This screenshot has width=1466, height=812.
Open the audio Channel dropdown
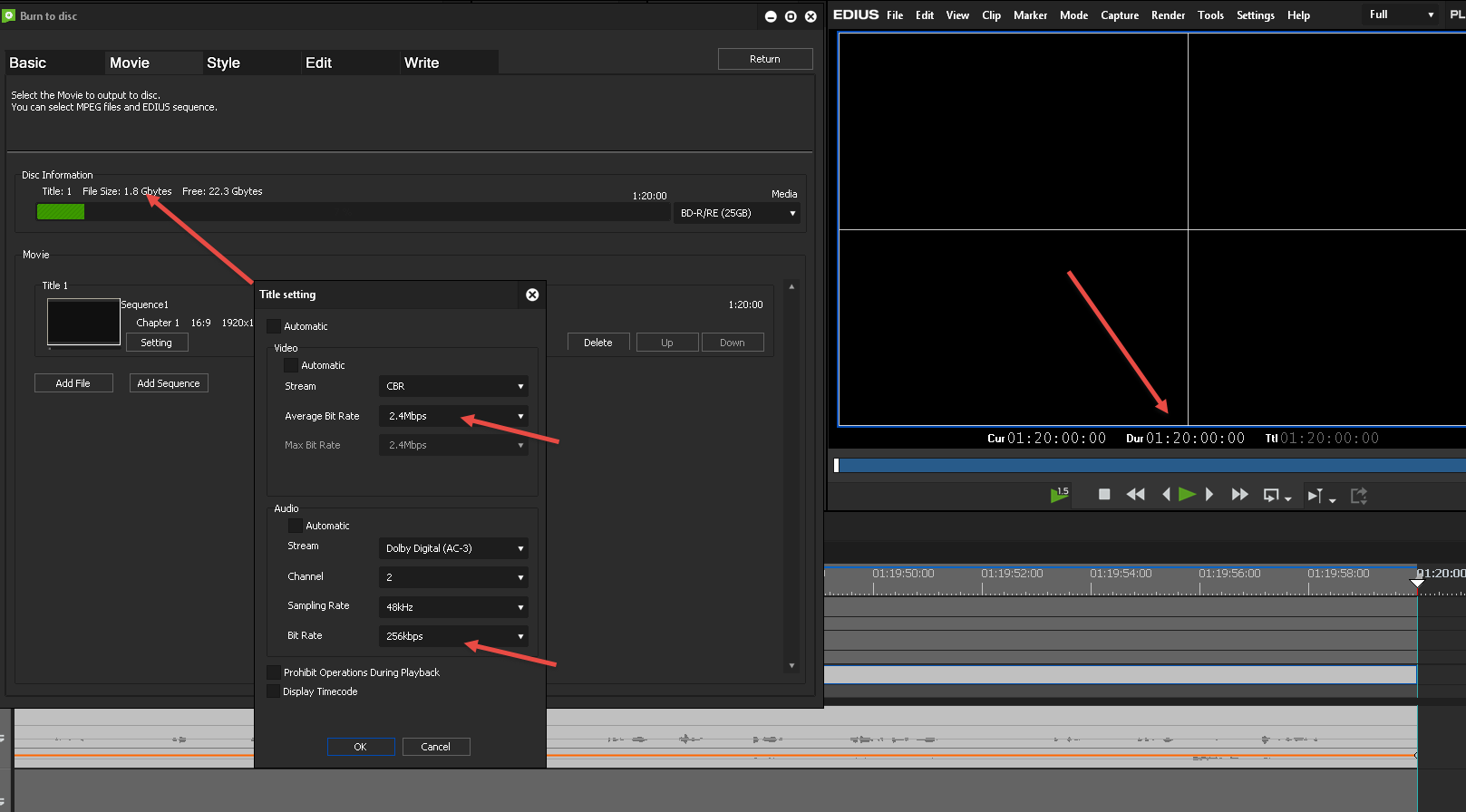pos(453,577)
